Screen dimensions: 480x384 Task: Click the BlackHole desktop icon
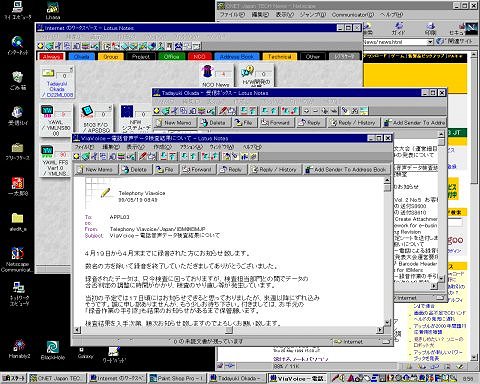53,350
